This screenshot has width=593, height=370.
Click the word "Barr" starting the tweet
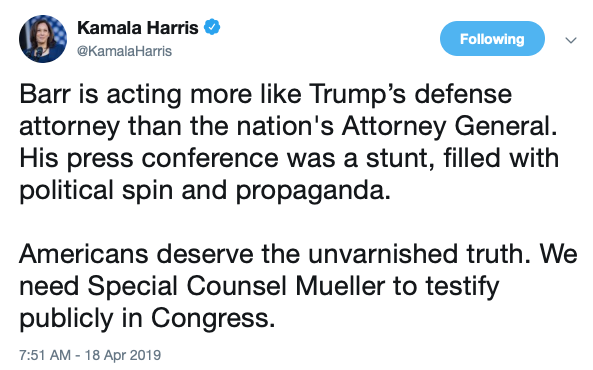(x=45, y=94)
